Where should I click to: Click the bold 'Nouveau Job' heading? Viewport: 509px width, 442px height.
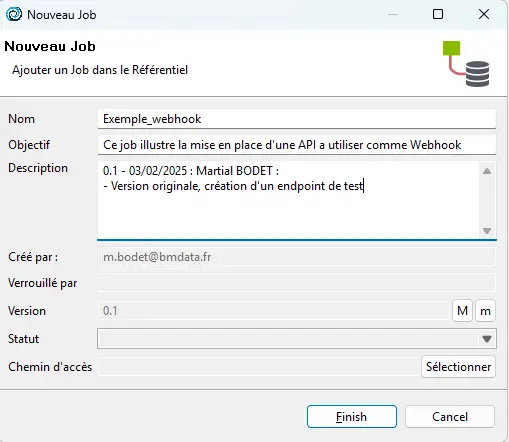click(x=50, y=46)
